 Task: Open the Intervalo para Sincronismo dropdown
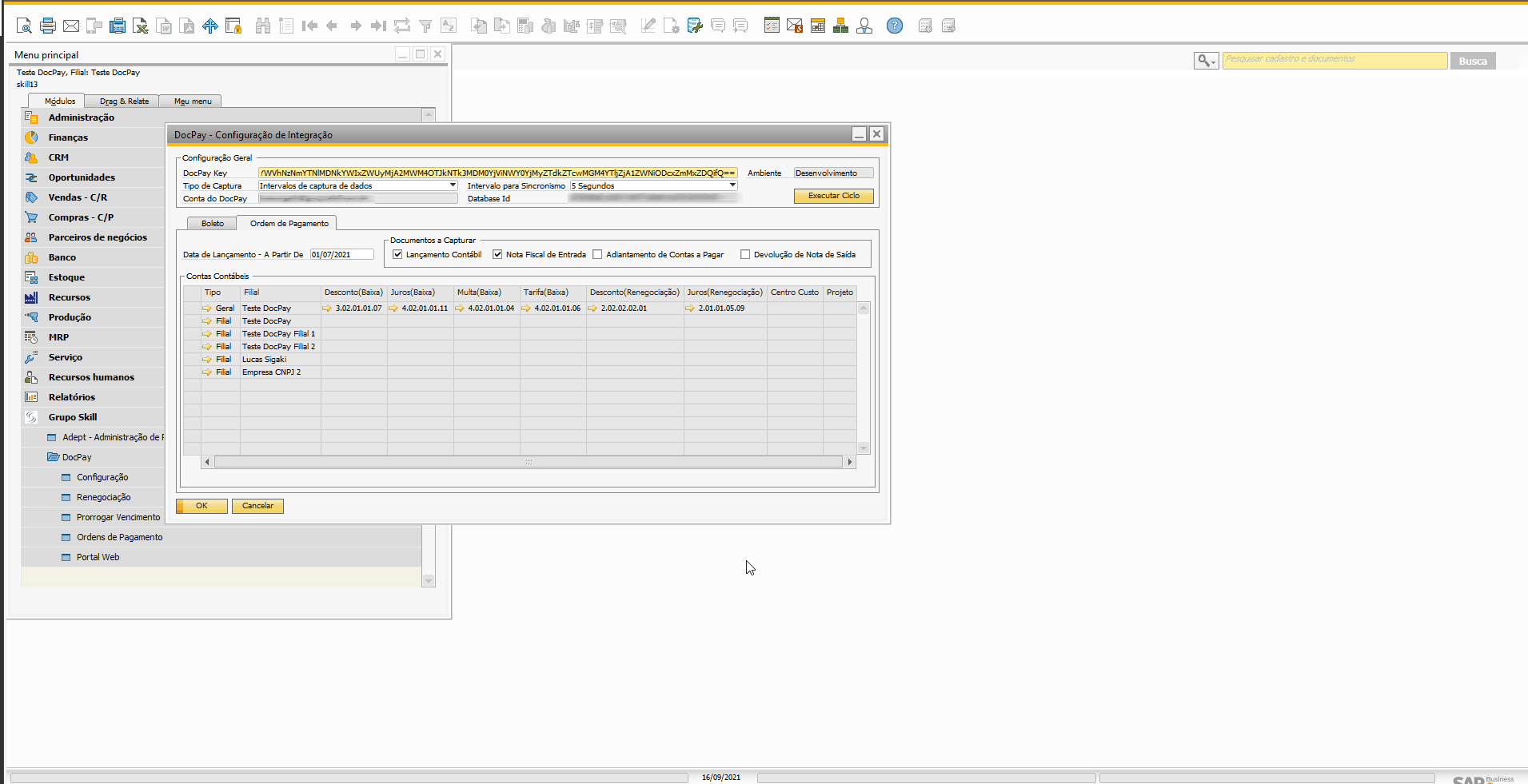click(x=732, y=185)
